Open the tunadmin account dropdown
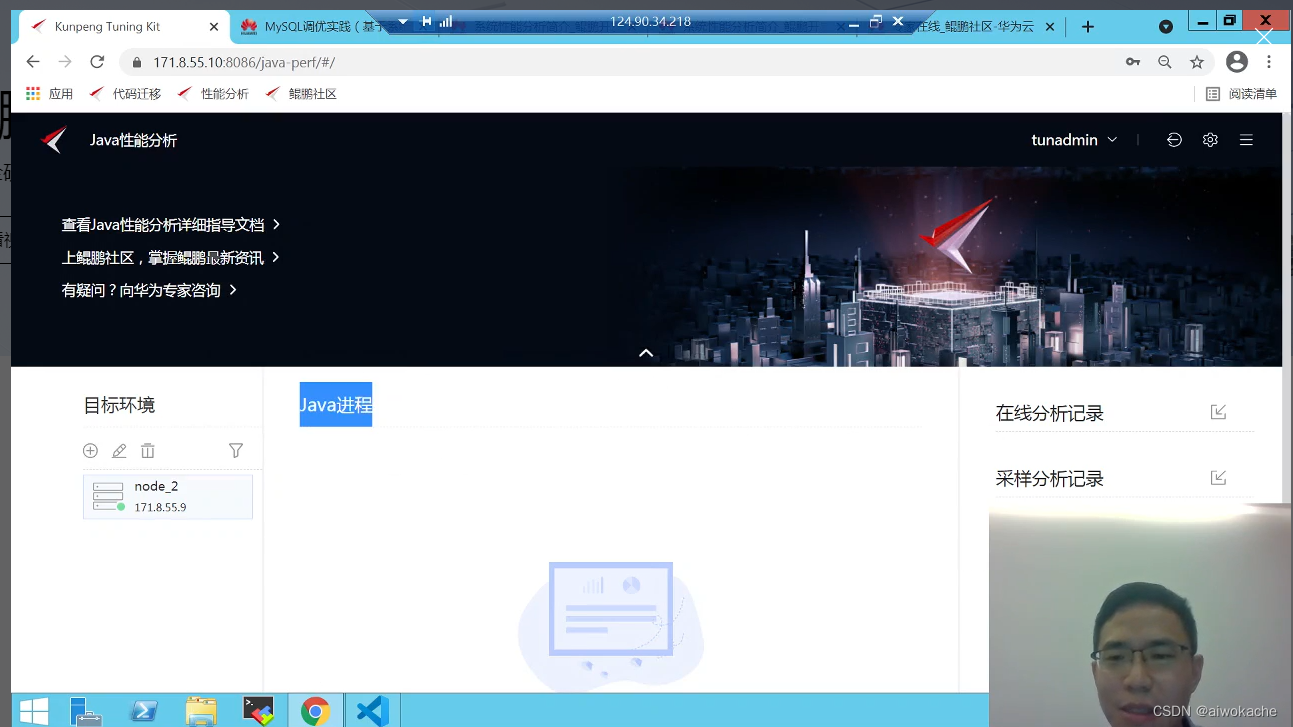Viewport: 1293px width, 727px height. click(1074, 140)
